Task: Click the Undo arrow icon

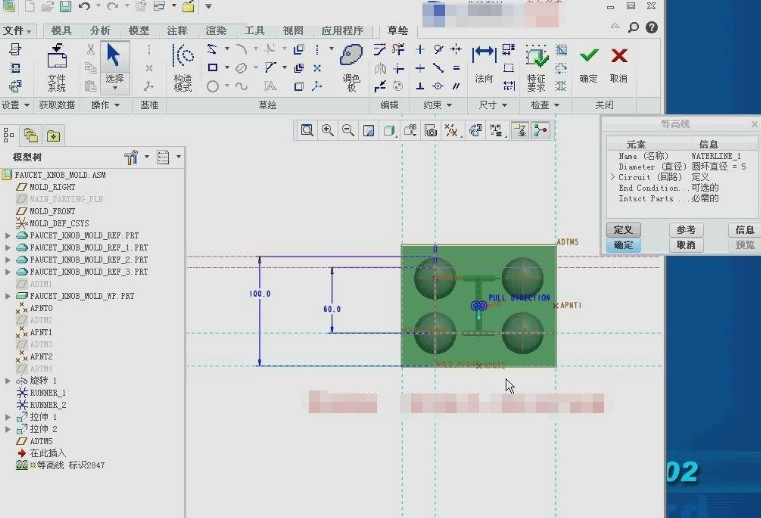Action: (84, 6)
